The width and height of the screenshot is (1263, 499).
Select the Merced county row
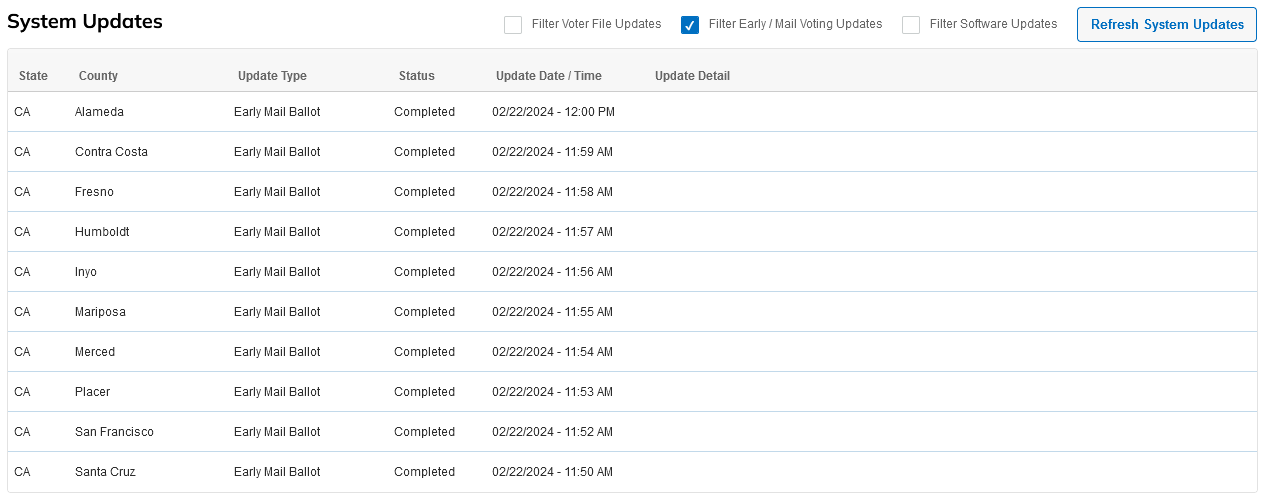pos(632,352)
